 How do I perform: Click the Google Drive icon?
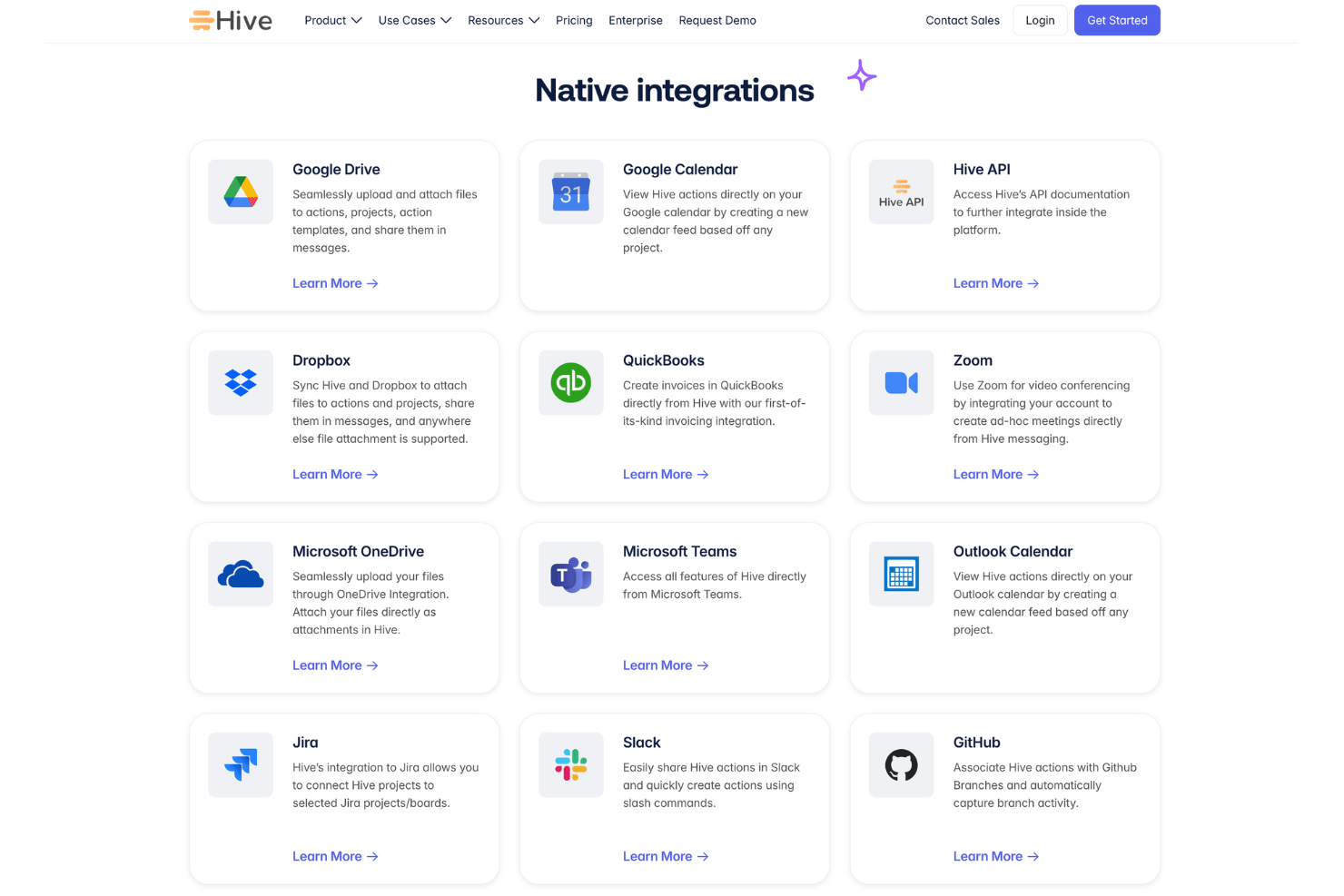(241, 192)
